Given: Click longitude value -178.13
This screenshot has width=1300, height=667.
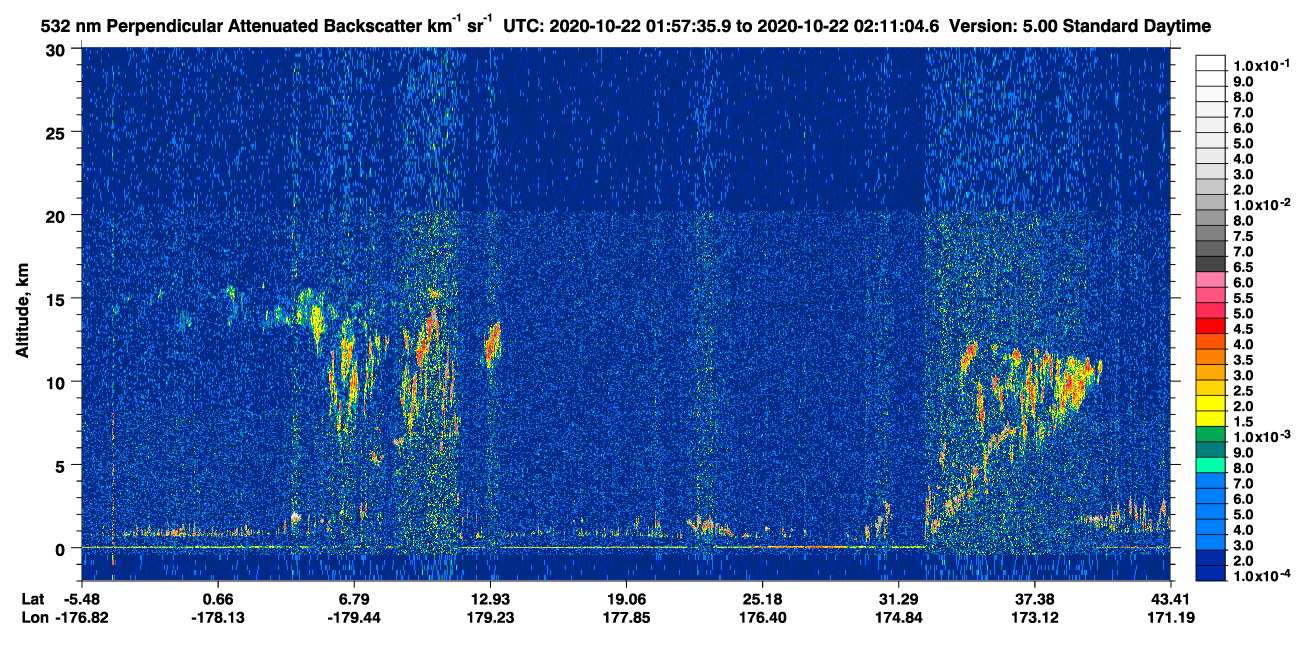Looking at the screenshot, I should coord(217,617).
